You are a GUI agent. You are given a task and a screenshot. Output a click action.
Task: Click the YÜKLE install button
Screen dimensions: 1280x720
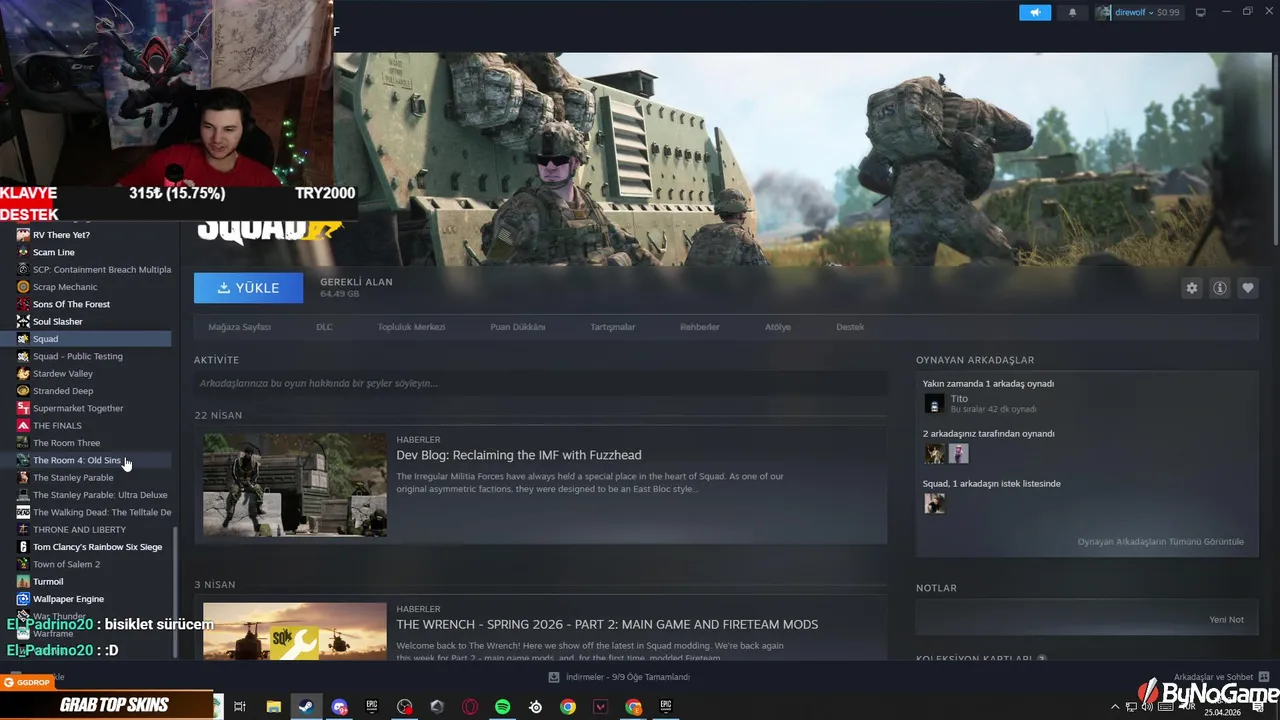point(248,288)
